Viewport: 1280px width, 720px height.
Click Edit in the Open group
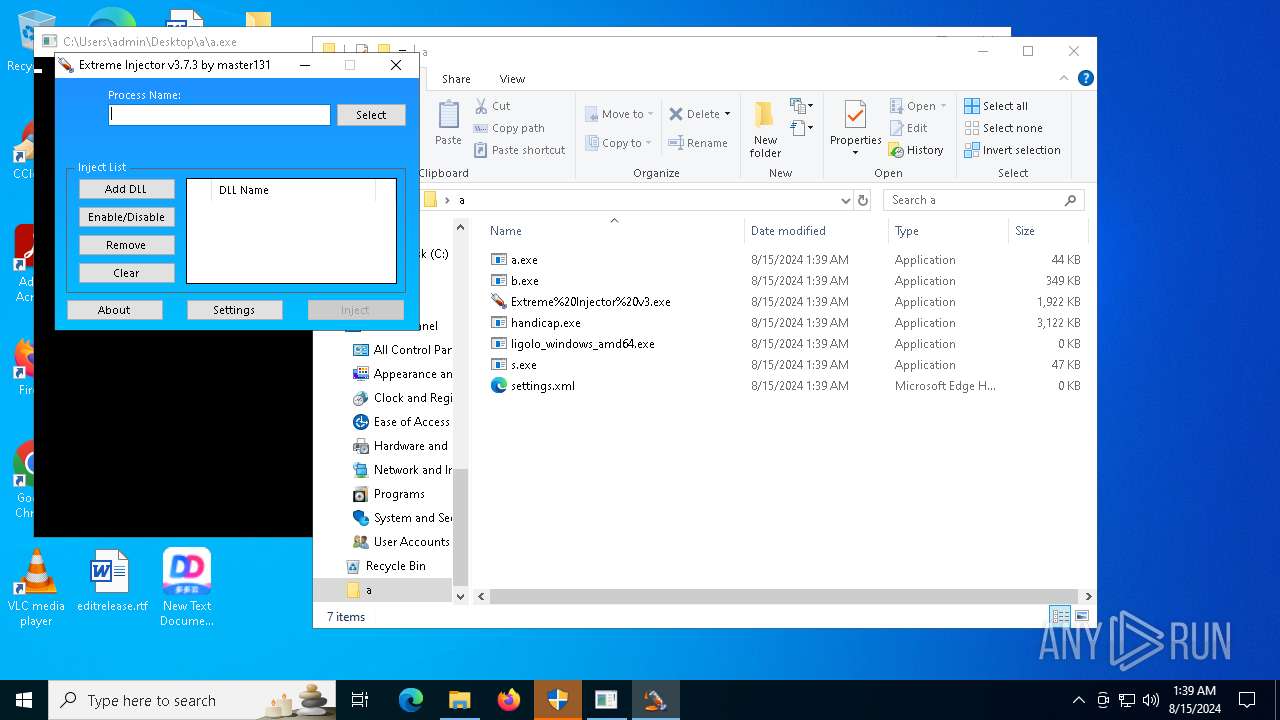click(908, 128)
